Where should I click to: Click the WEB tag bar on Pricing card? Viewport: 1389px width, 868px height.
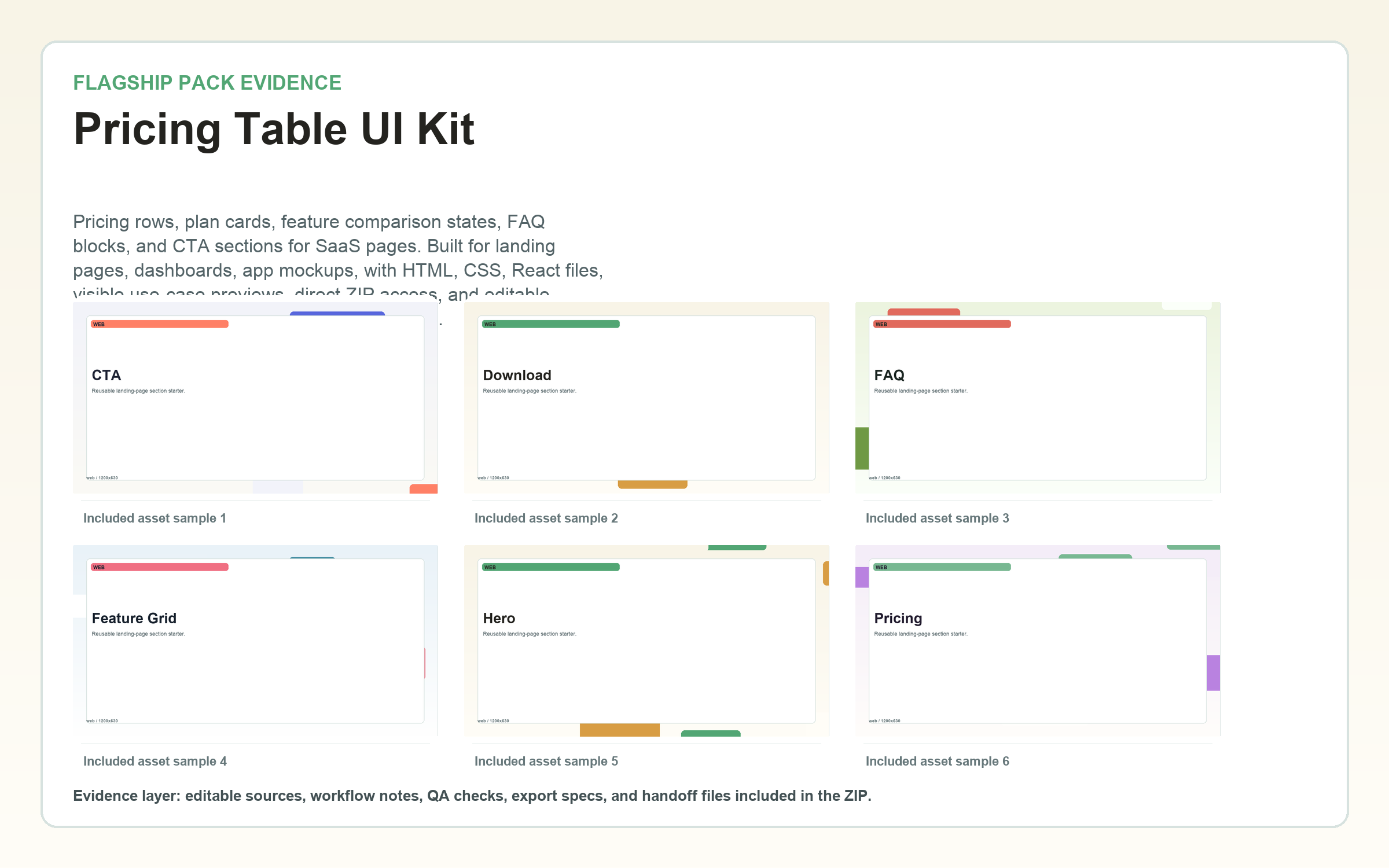[x=942, y=567]
